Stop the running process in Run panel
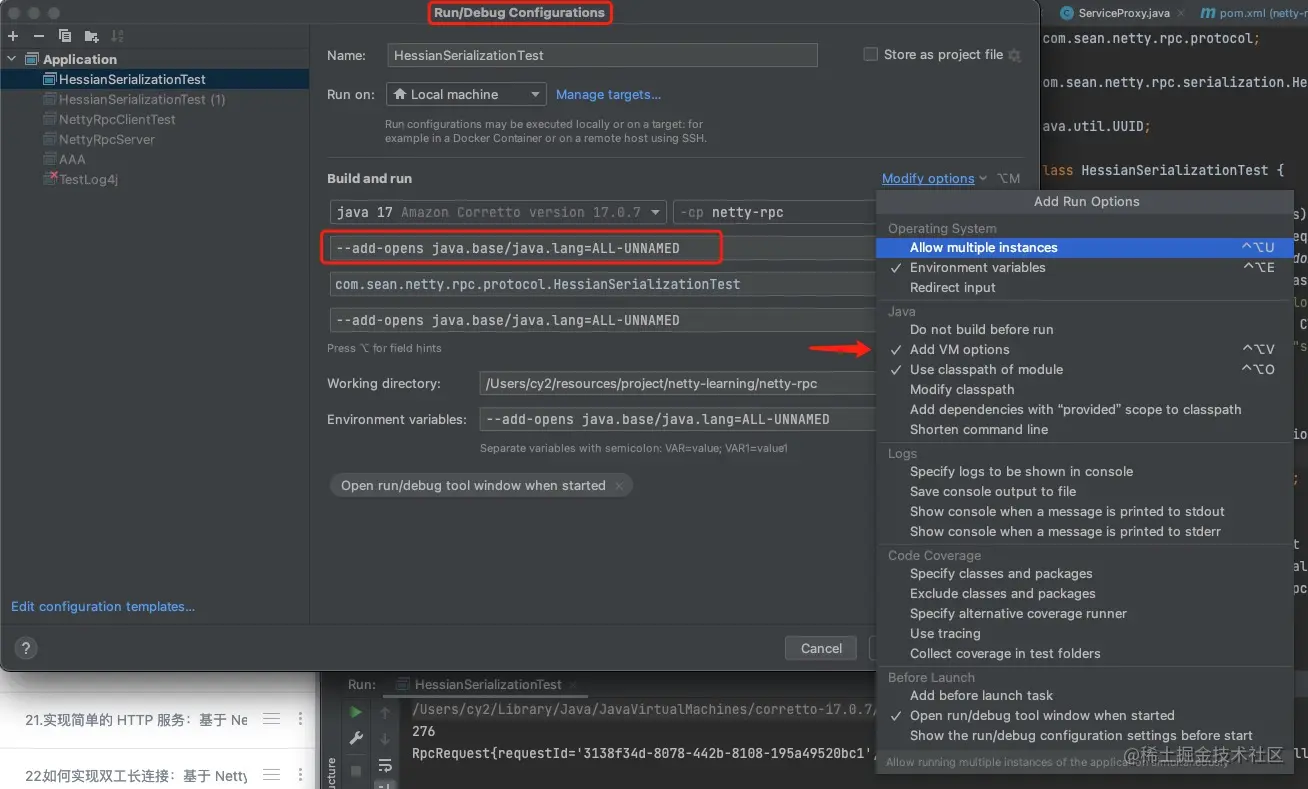The height and width of the screenshot is (789, 1308). pyautogui.click(x=356, y=771)
